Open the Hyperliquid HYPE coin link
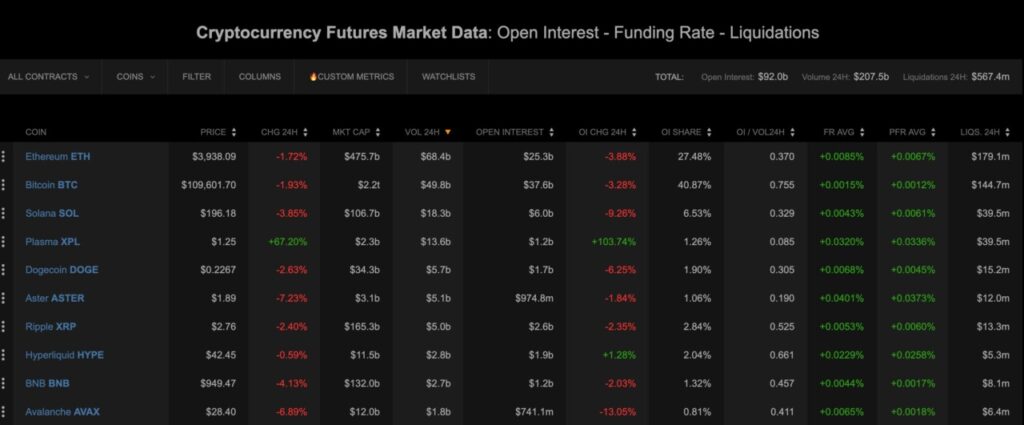This screenshot has height=425, width=1024. click(x=65, y=355)
